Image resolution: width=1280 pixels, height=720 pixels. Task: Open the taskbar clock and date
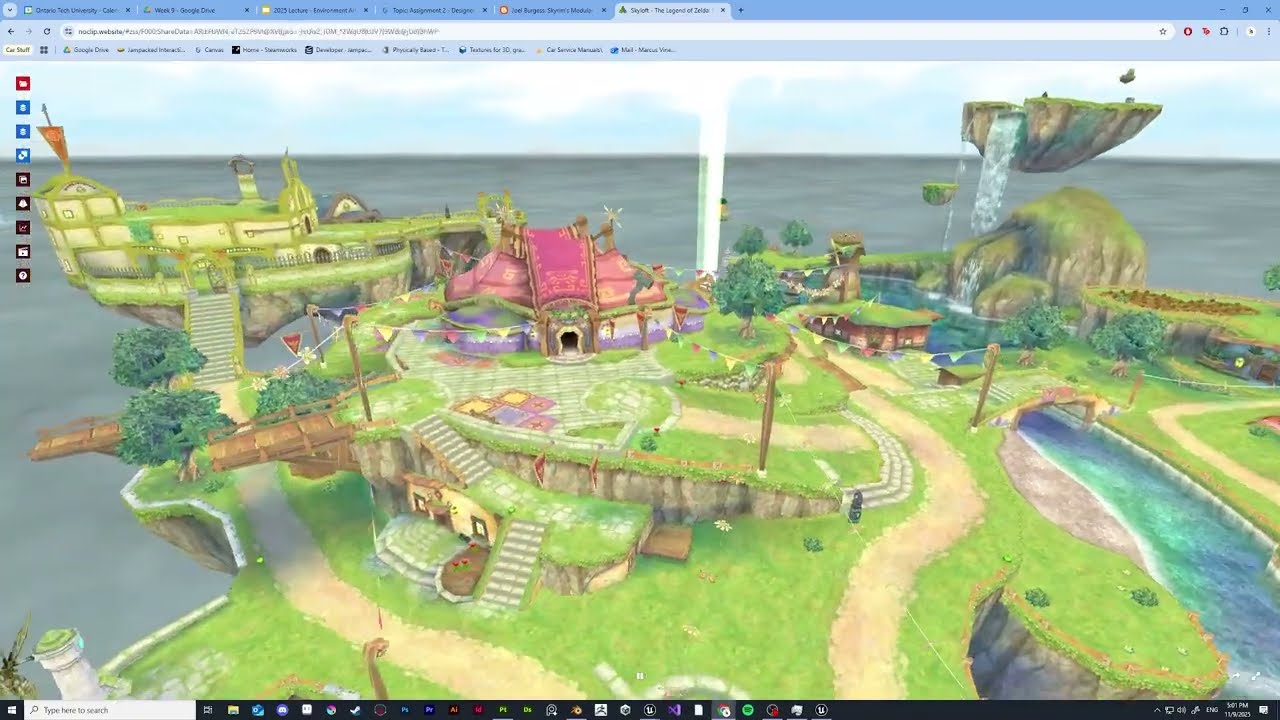[x=1237, y=710]
